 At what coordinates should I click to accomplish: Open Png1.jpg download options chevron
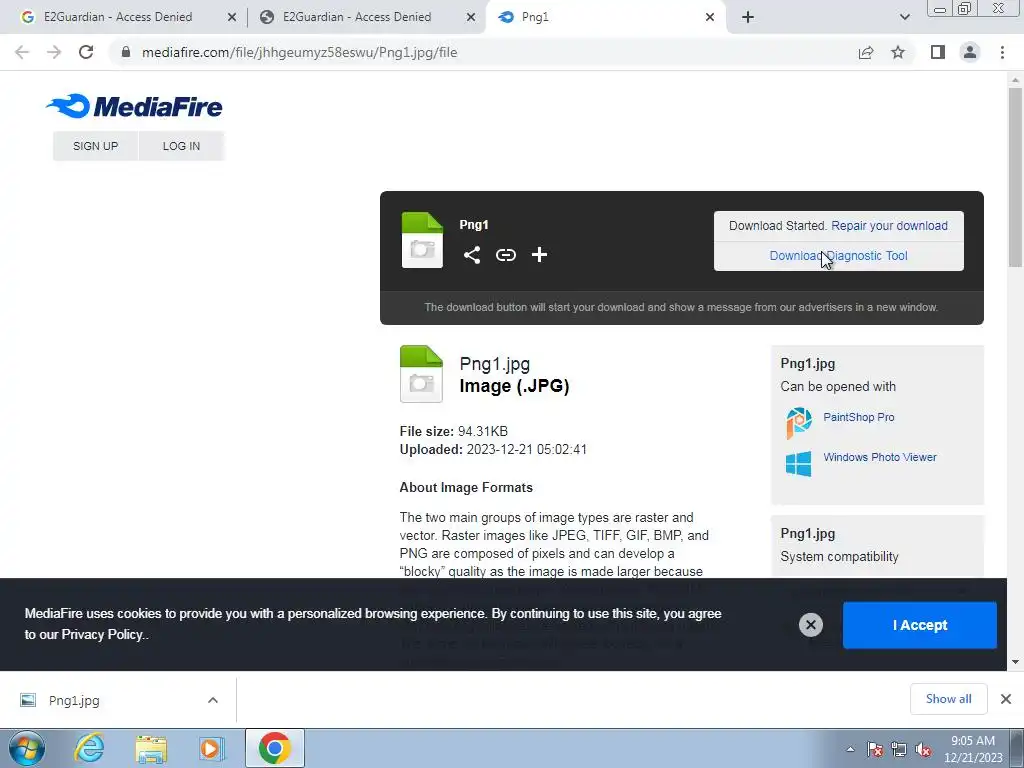pos(213,700)
